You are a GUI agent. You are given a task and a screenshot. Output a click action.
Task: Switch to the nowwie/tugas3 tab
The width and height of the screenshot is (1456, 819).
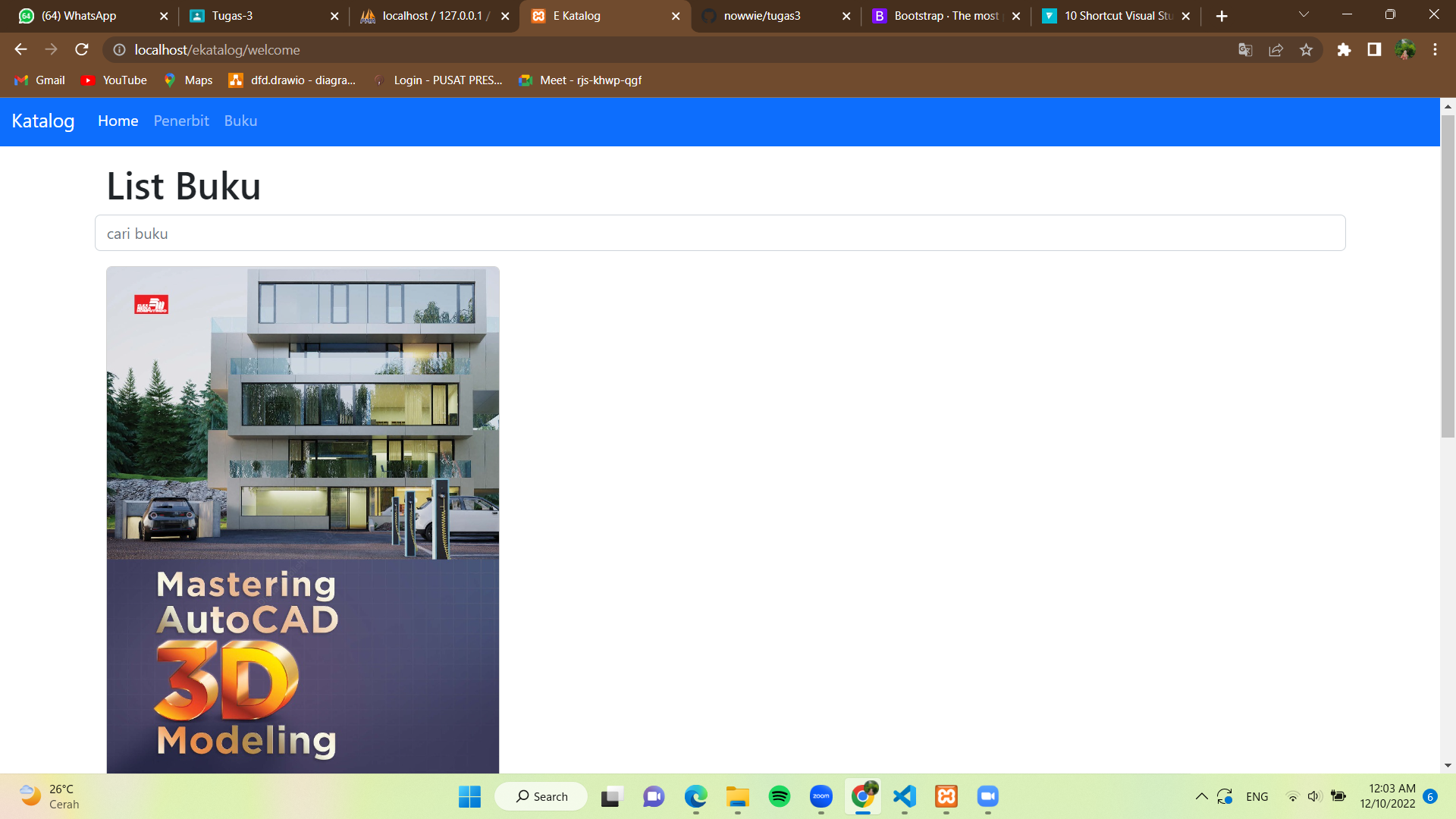coord(761,16)
